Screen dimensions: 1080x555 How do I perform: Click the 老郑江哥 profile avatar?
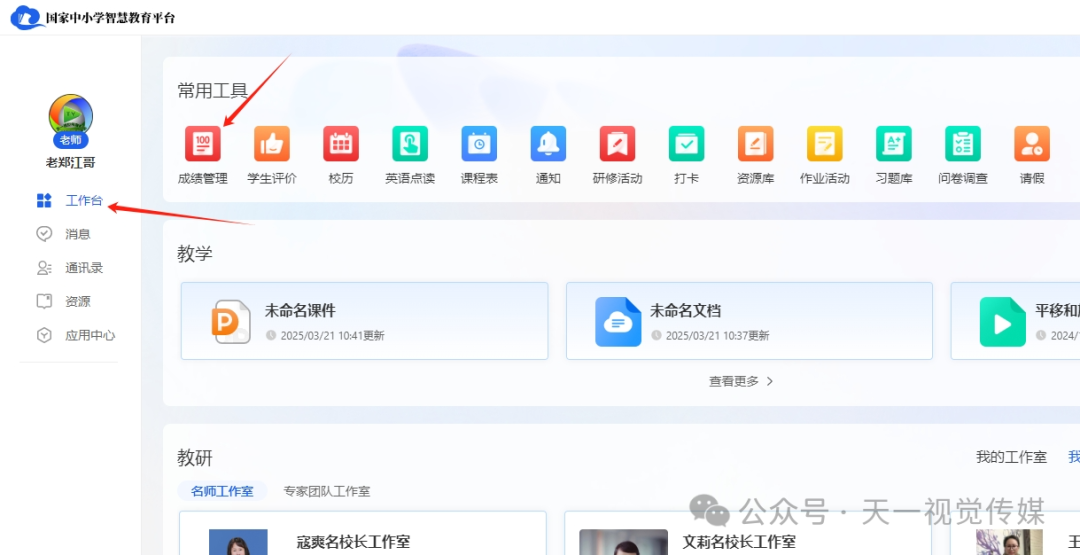click(70, 116)
